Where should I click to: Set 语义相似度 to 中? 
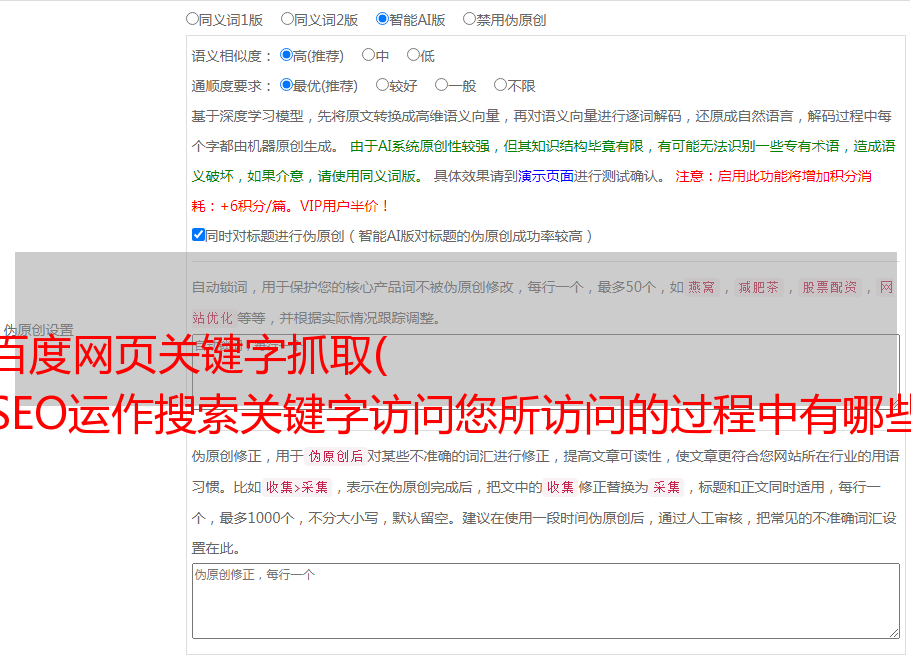point(368,55)
